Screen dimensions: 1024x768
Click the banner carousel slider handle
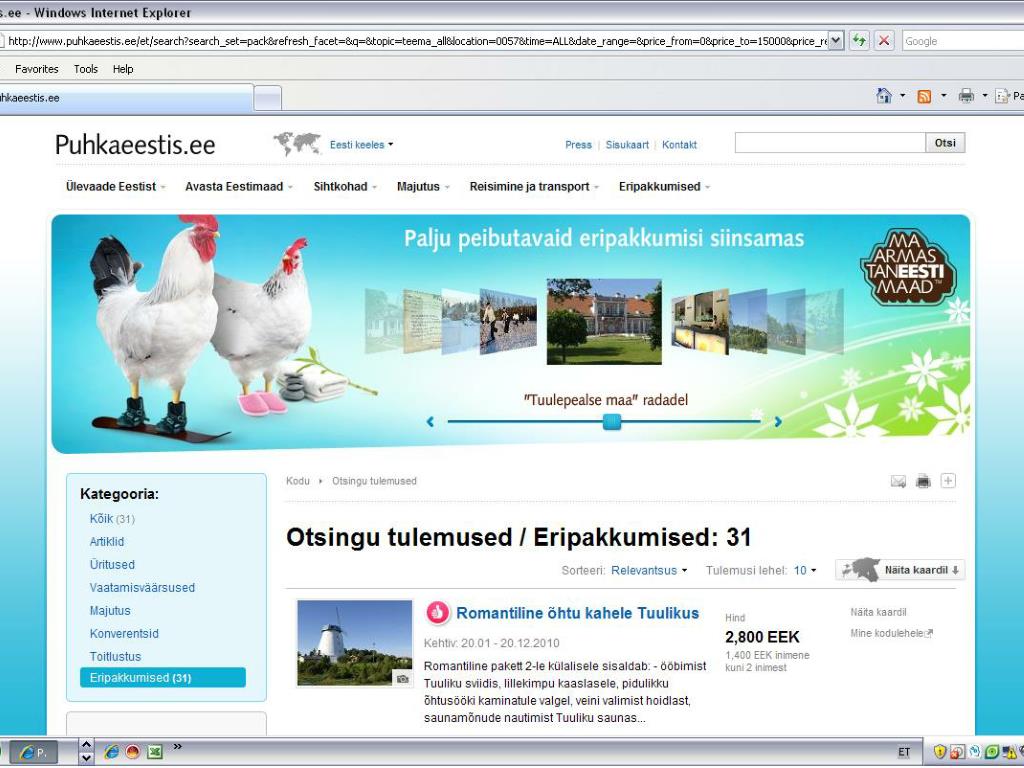(x=612, y=421)
